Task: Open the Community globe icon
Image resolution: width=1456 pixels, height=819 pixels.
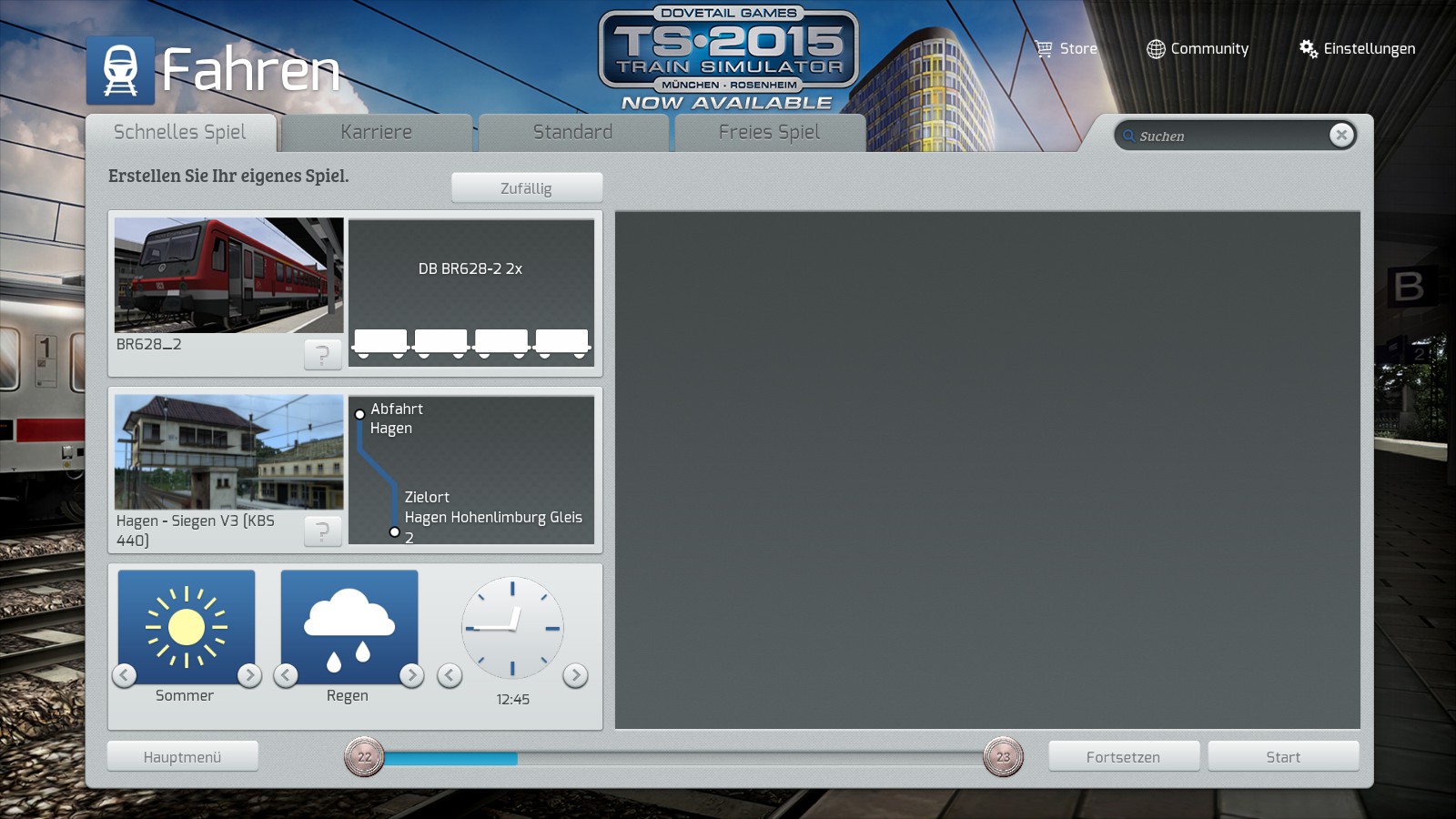Action: [x=1155, y=49]
